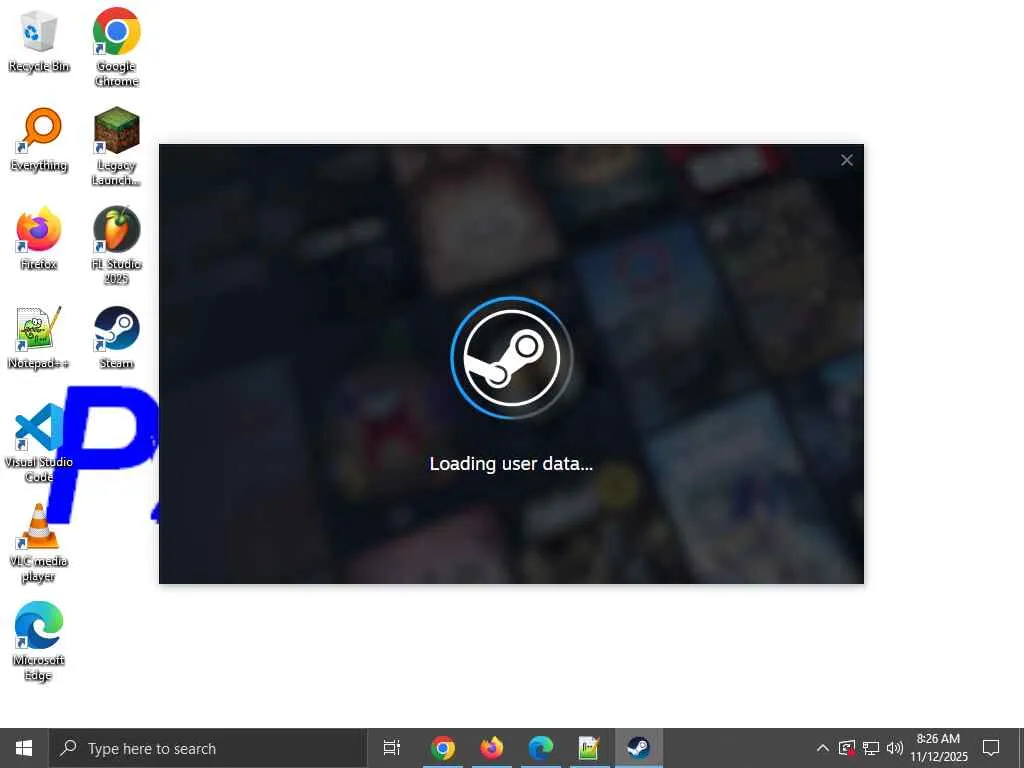Click the Loading user data text
Viewport: 1024px width, 768px height.
(x=511, y=464)
